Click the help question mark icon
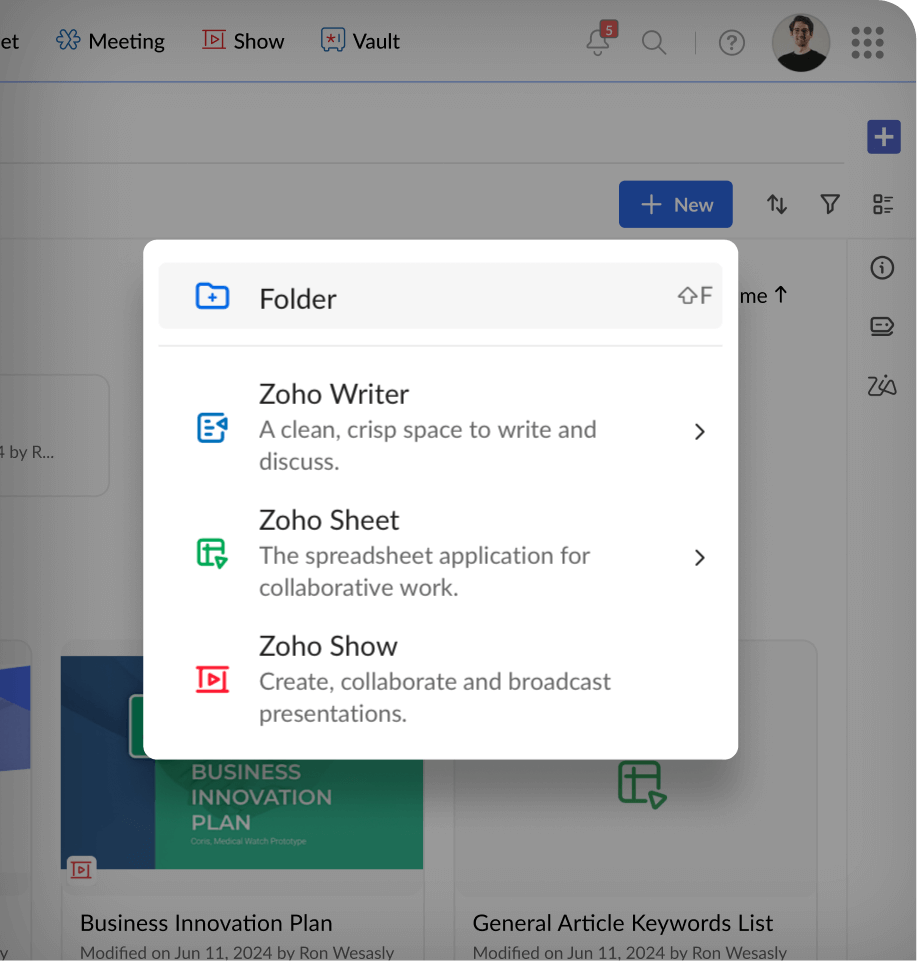The image size is (917, 961). [731, 43]
